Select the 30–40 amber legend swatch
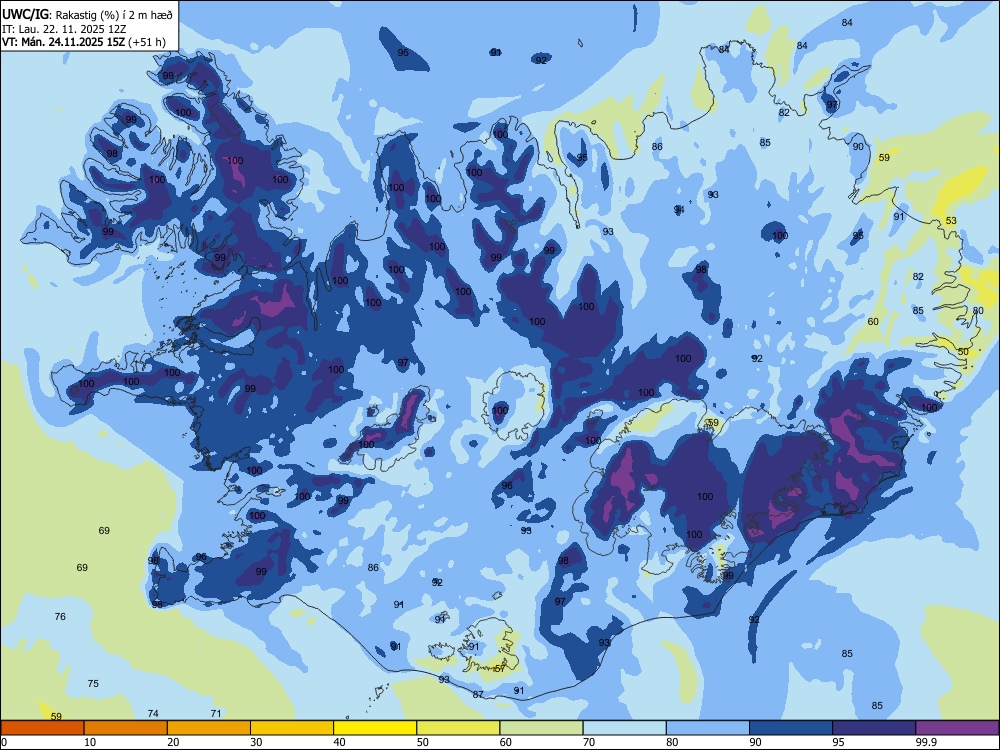Image resolution: width=1000 pixels, height=750 pixels. [x=292, y=728]
